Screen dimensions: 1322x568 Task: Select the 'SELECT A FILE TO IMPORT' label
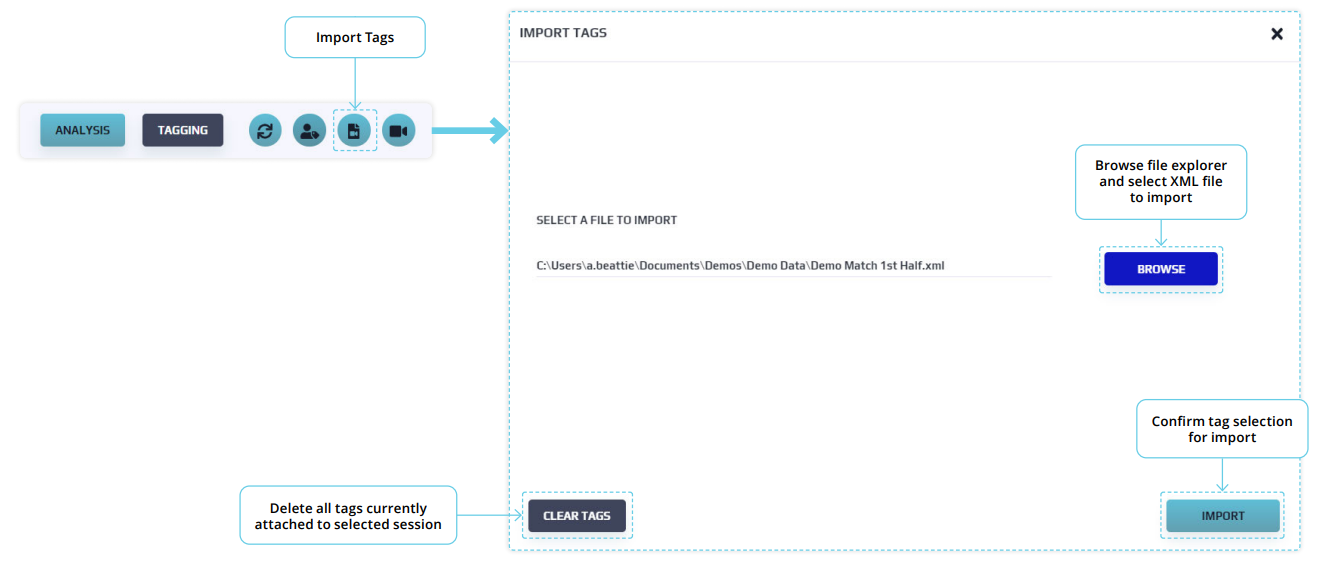607,220
